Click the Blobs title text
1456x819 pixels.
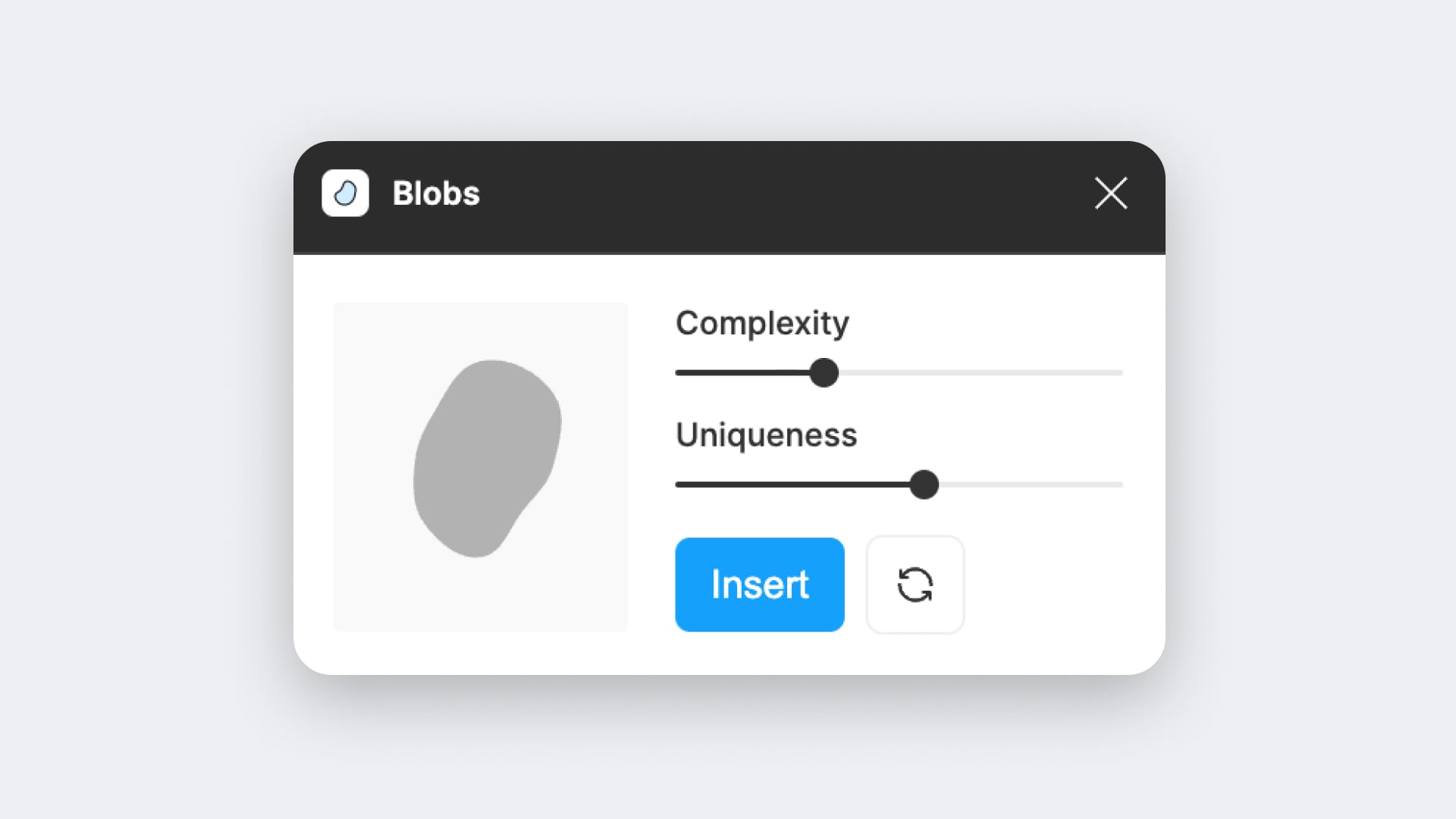[436, 193]
